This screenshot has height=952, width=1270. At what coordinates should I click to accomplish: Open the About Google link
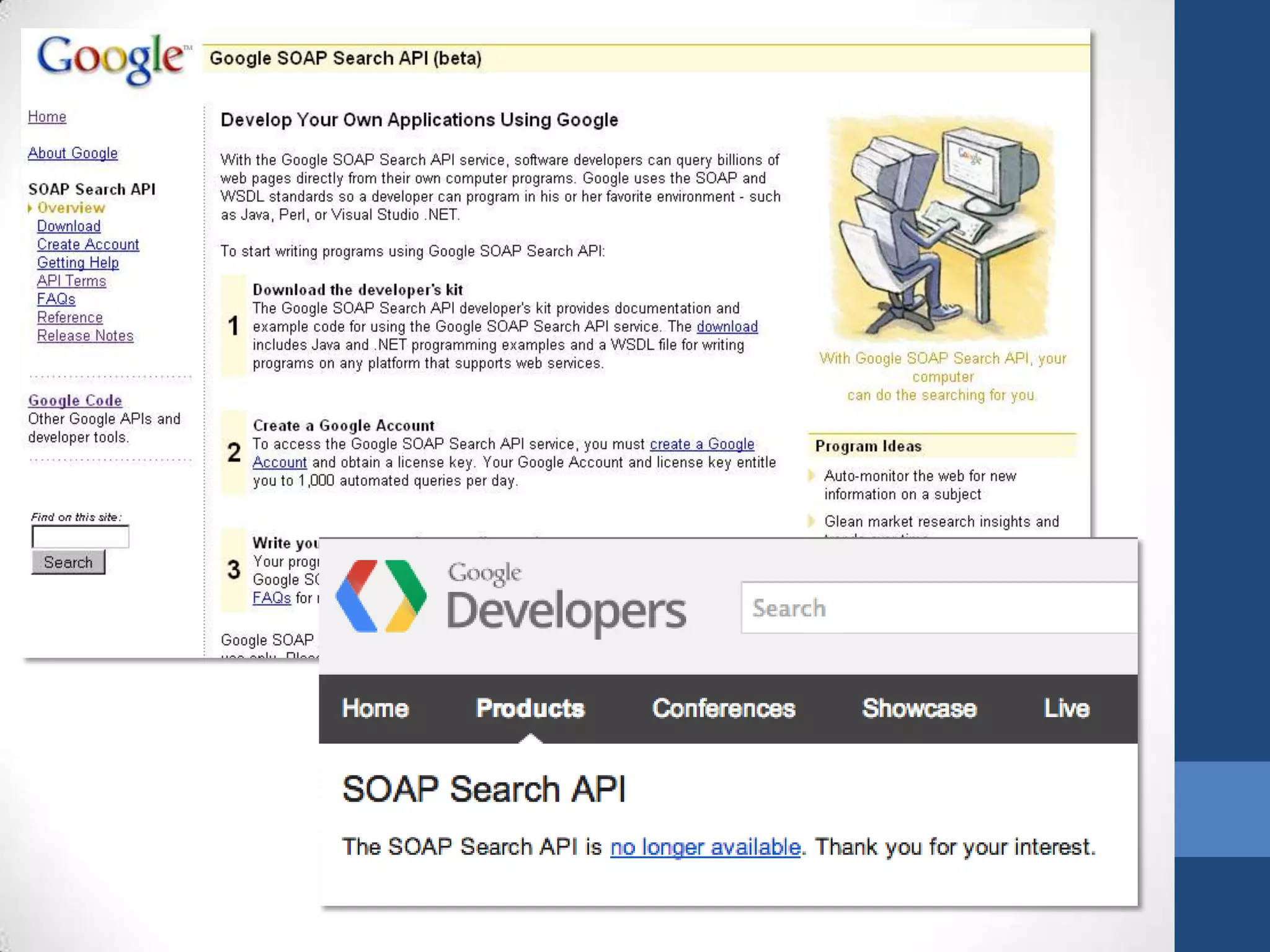pyautogui.click(x=73, y=153)
